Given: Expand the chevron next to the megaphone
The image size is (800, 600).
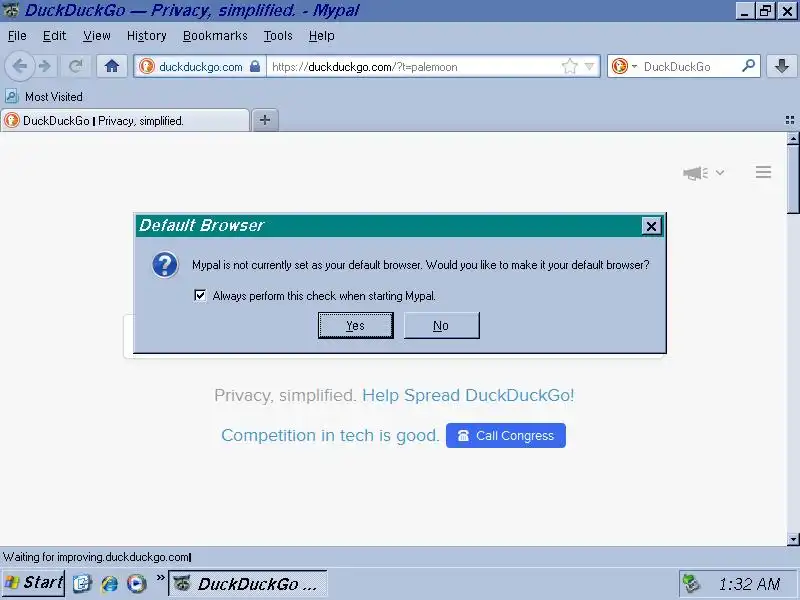Looking at the screenshot, I should tap(719, 172).
